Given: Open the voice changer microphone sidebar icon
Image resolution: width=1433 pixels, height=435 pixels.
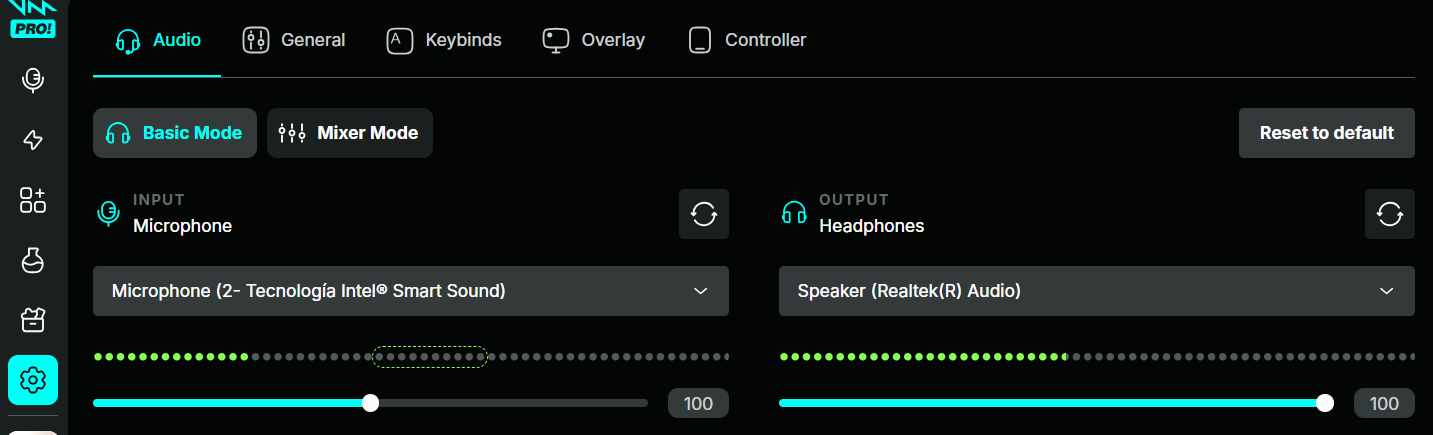Looking at the screenshot, I should click(x=33, y=80).
